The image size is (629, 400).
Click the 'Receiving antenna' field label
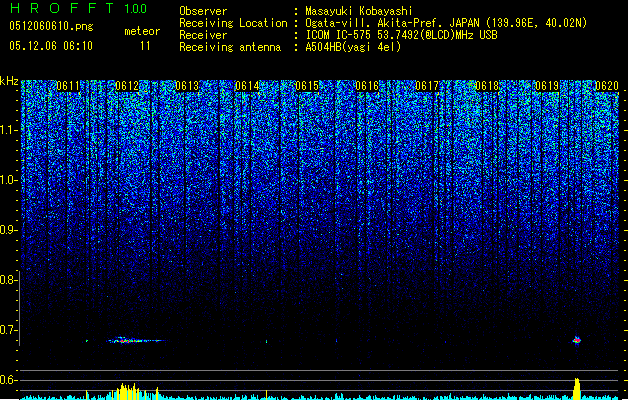click(230, 47)
